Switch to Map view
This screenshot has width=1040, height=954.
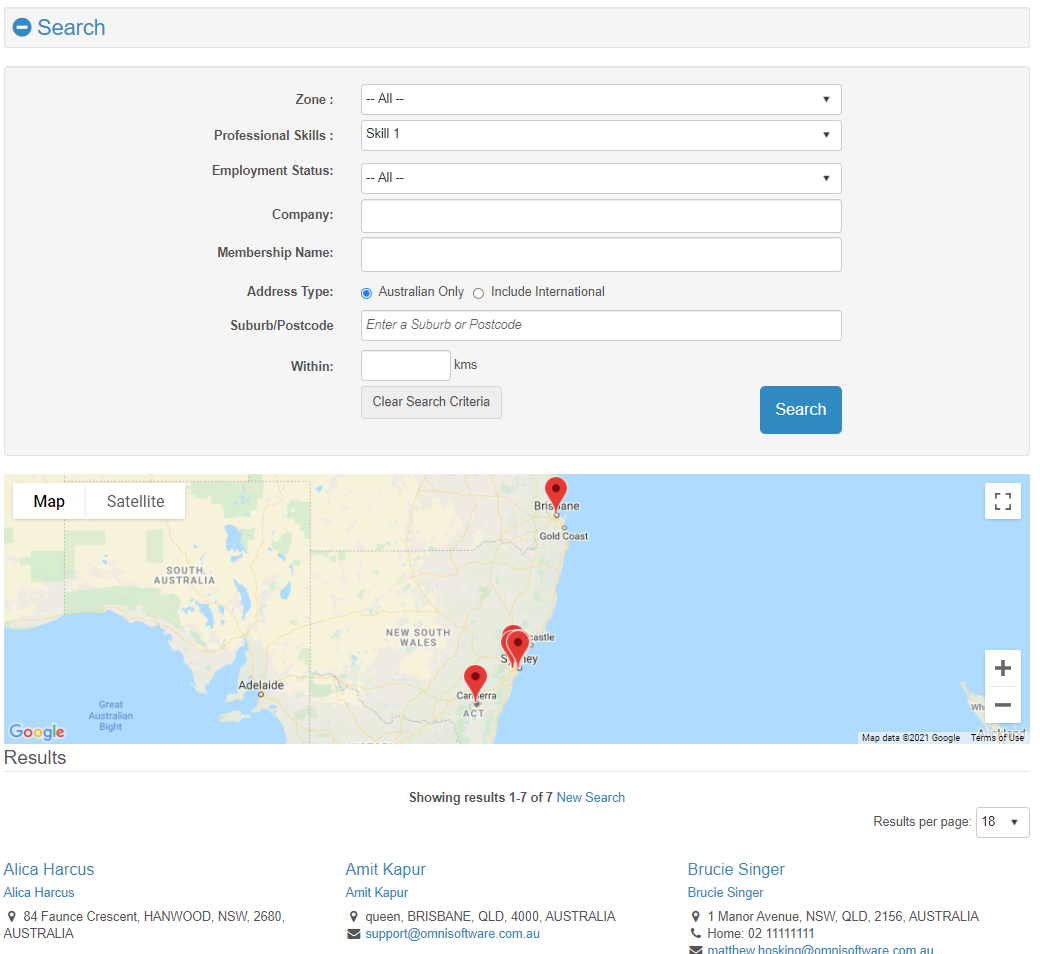48,501
